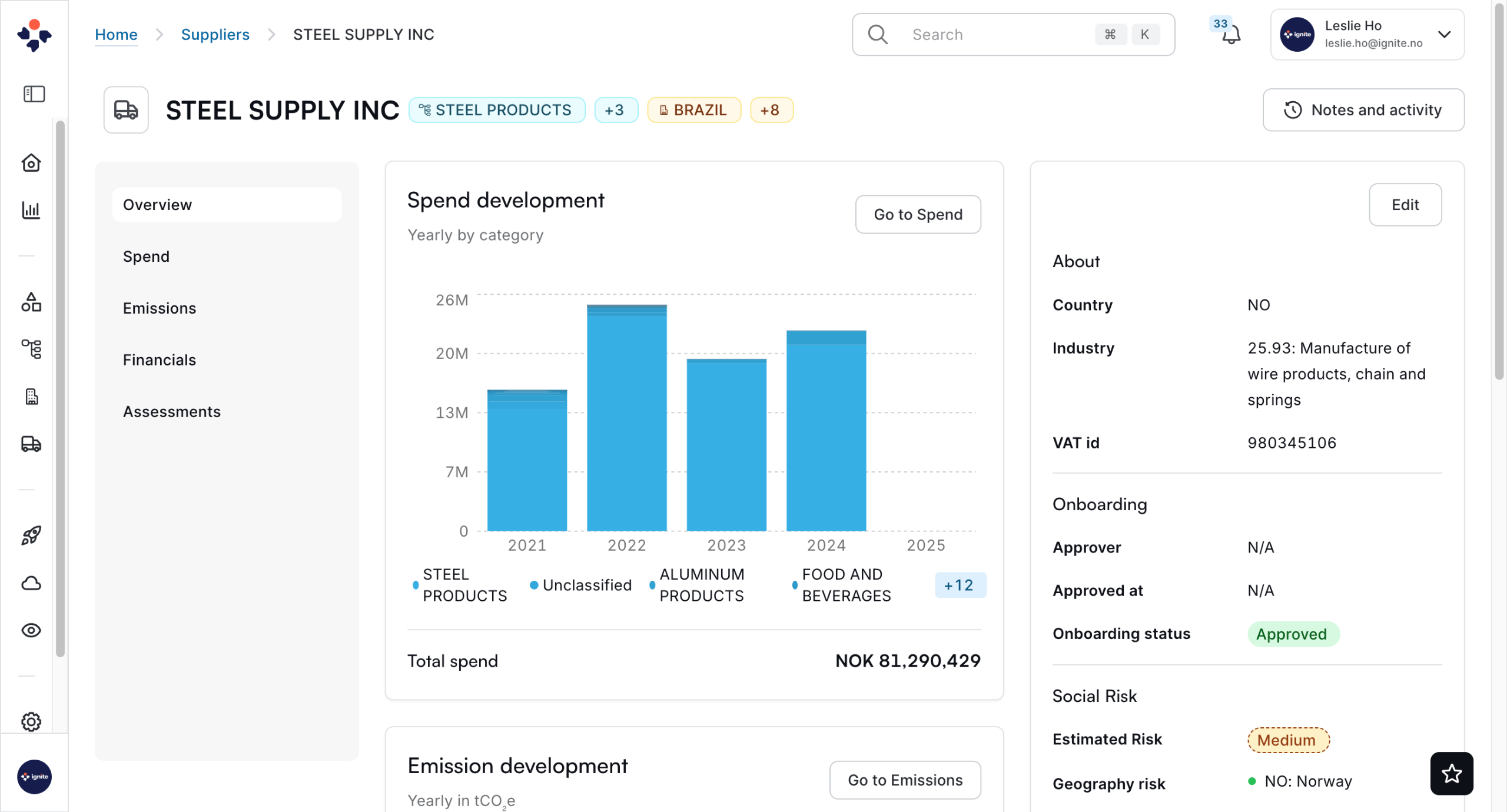1507x812 pixels.
Task: Open the home icon in sidebar
Action: pyautogui.click(x=31, y=163)
